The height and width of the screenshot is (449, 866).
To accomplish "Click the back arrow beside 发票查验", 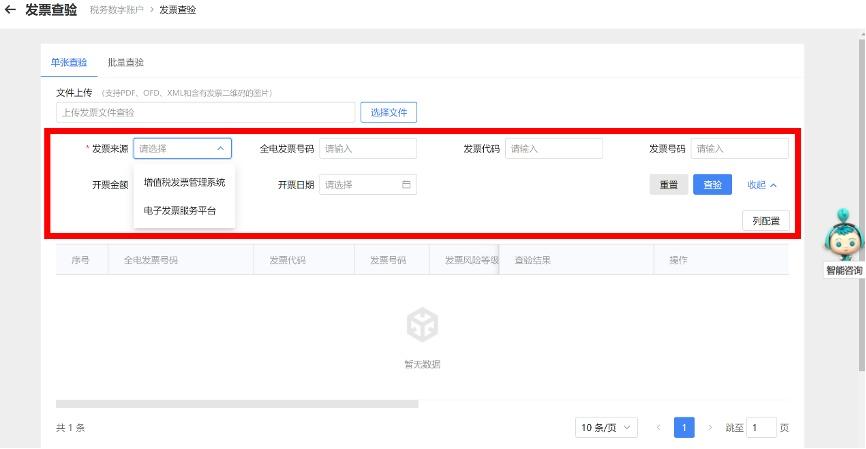I will [x=10, y=10].
